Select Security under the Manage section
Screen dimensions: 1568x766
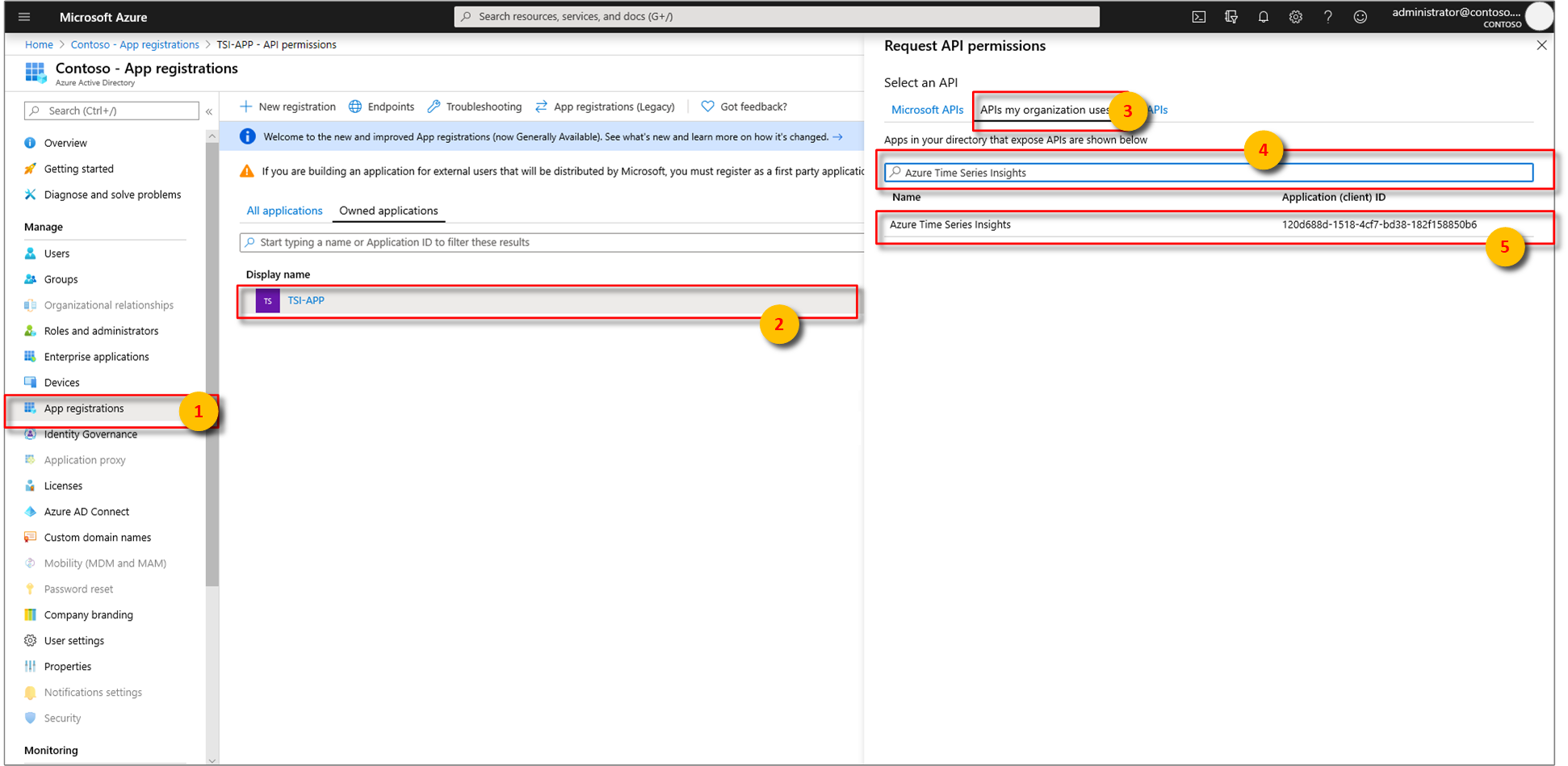61,718
